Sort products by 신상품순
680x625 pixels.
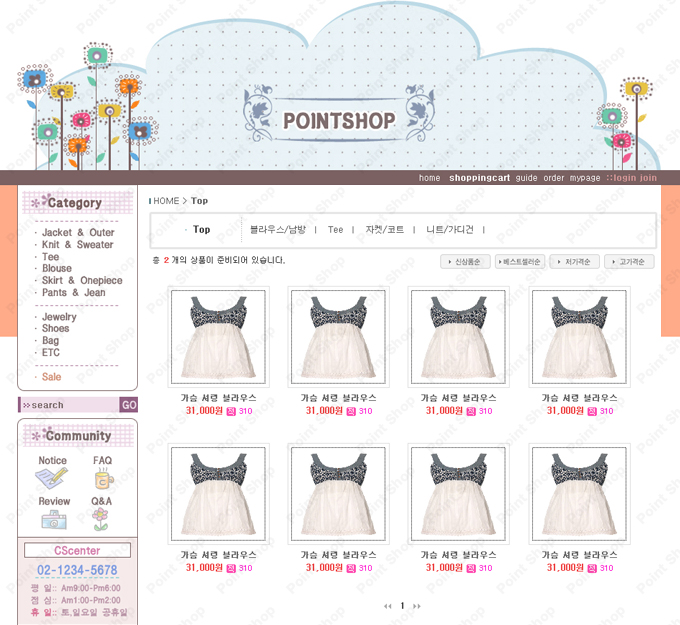point(465,262)
